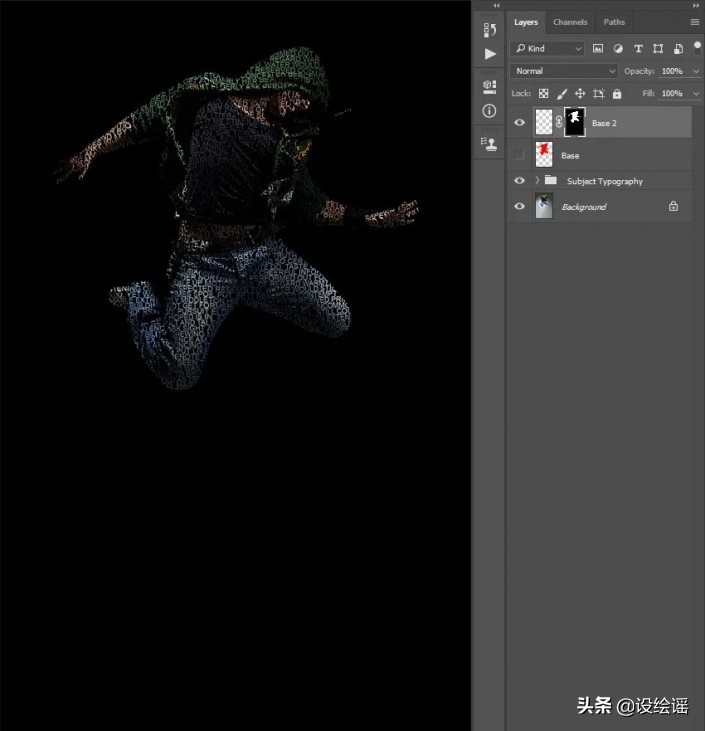Image resolution: width=705 pixels, height=731 pixels.
Task: Open the Layers panel menu button
Action: 694,22
